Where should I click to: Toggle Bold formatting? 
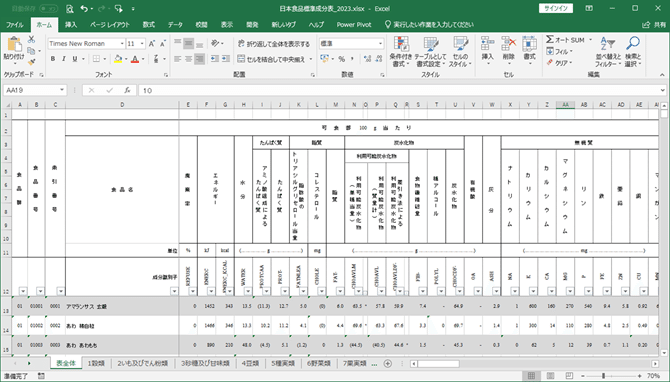[53, 59]
